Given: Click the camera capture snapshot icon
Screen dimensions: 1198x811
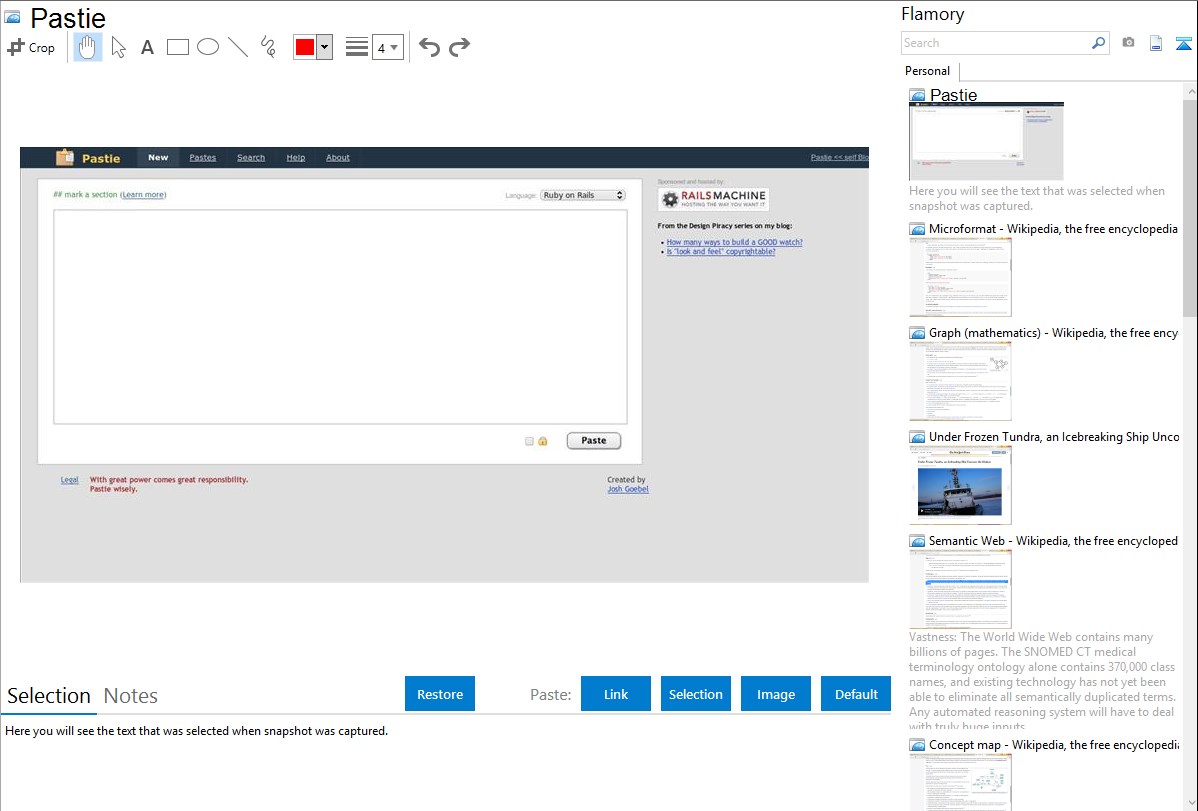Looking at the screenshot, I should pyautogui.click(x=1128, y=43).
